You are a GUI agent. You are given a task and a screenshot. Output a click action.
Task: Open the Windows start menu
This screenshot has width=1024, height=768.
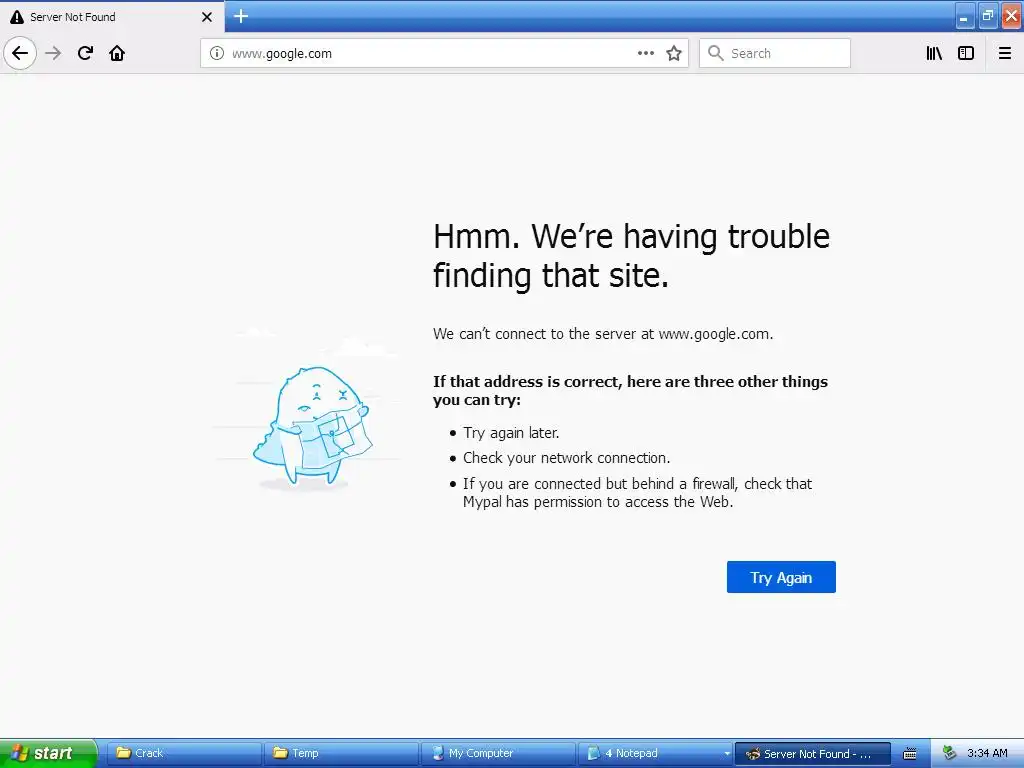(x=48, y=753)
